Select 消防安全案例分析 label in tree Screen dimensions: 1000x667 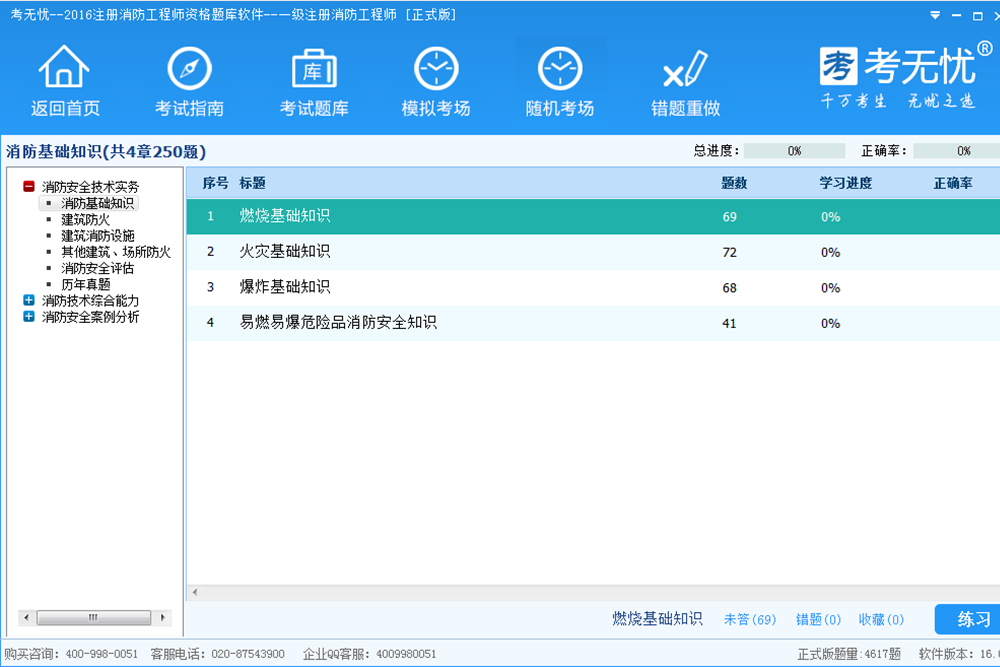(x=91, y=317)
